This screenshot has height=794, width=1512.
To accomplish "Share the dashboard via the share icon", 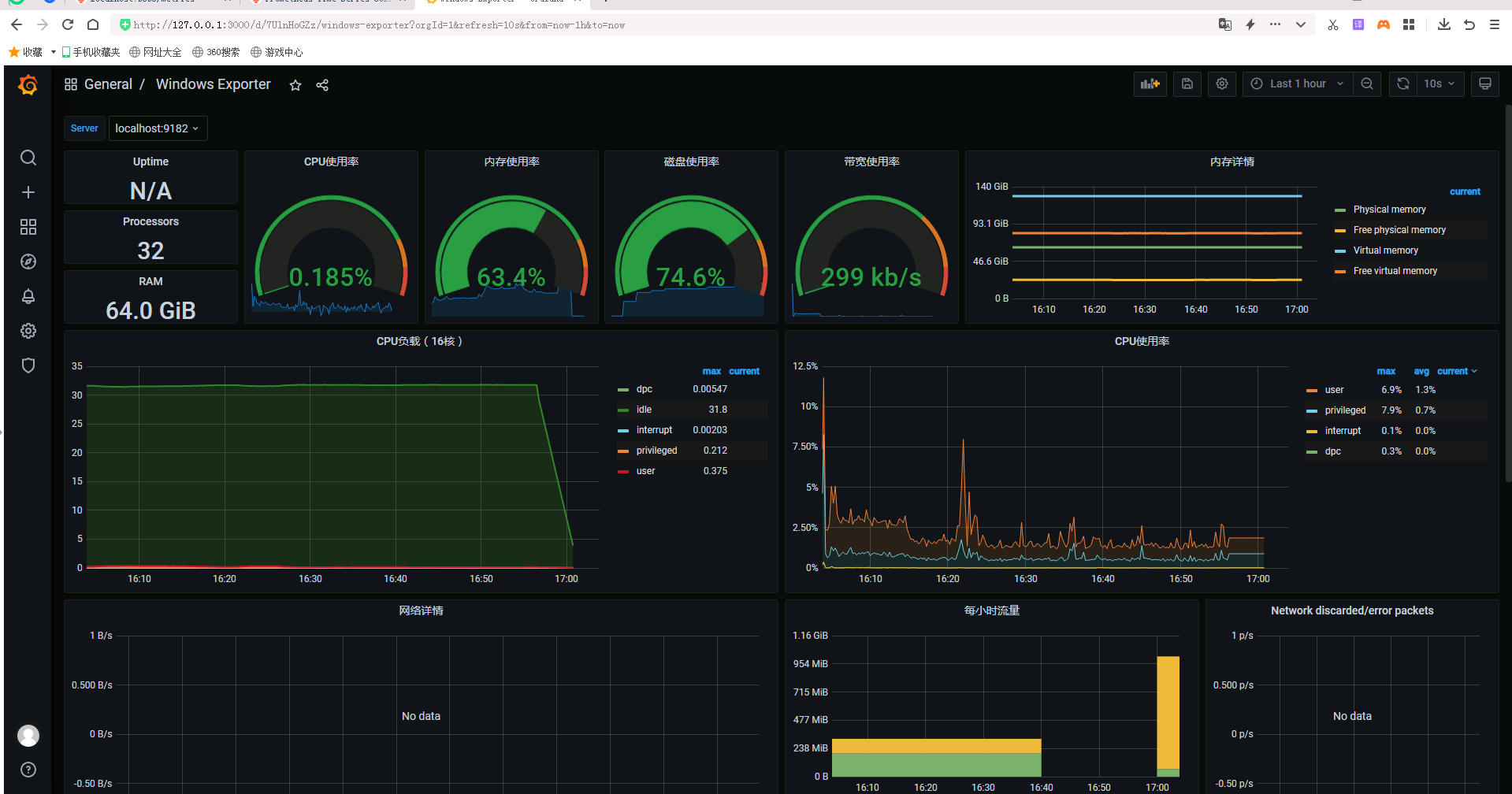I will point(321,85).
